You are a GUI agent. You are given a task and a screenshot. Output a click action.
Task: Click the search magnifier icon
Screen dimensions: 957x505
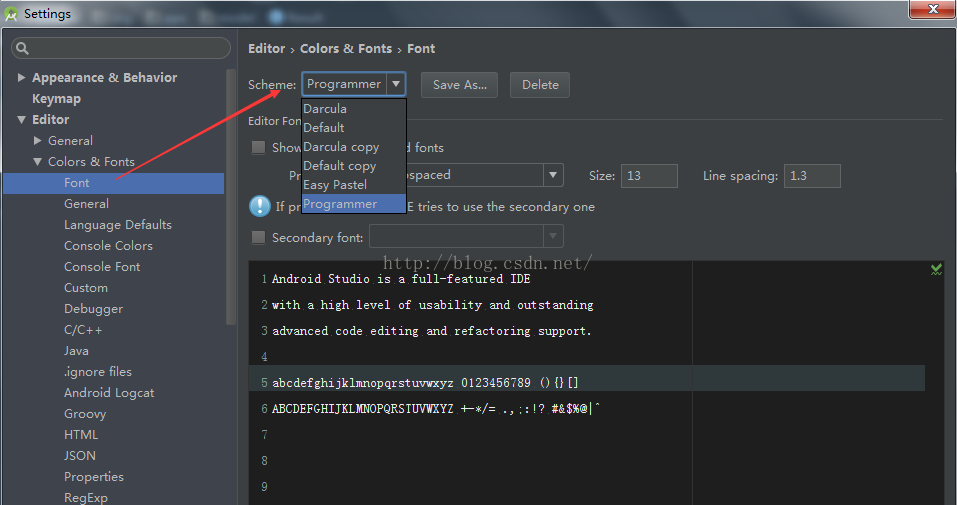coord(23,48)
